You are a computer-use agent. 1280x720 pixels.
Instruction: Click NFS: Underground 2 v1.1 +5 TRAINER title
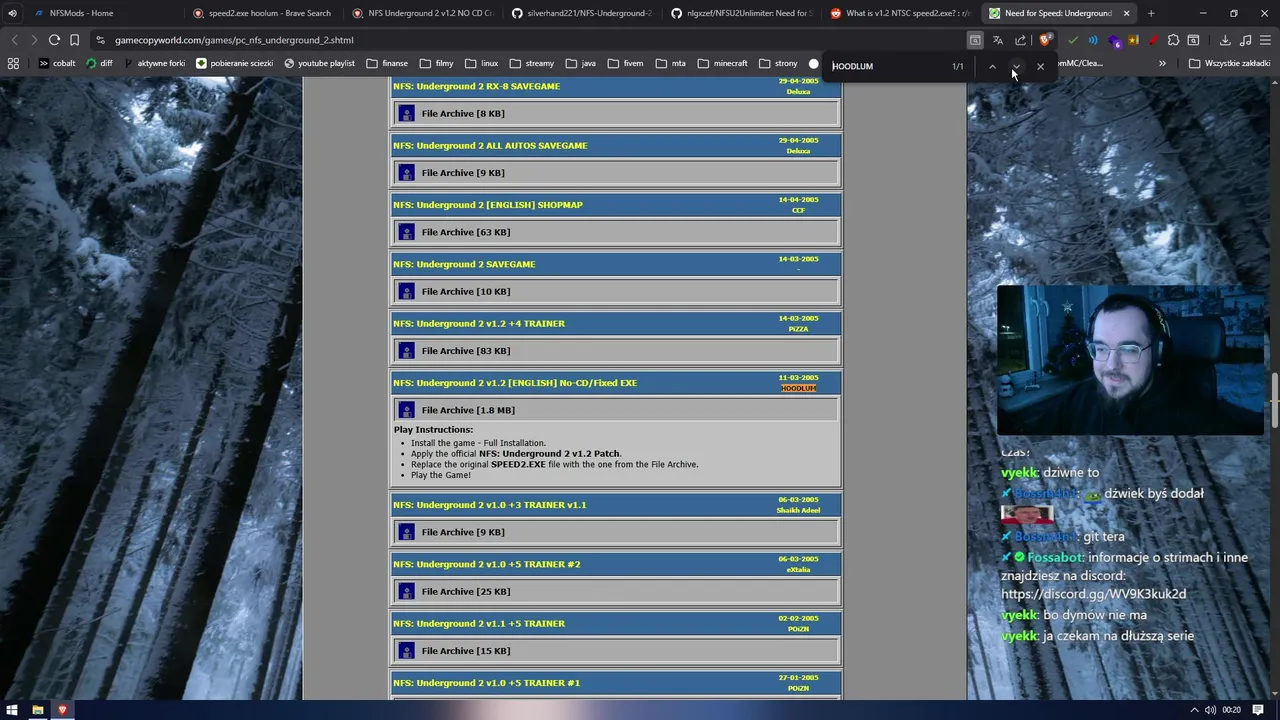tap(479, 623)
